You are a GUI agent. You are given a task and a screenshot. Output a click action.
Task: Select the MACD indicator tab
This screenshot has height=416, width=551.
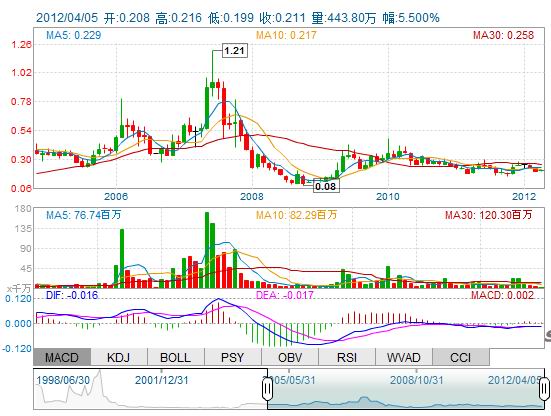(x=62, y=357)
